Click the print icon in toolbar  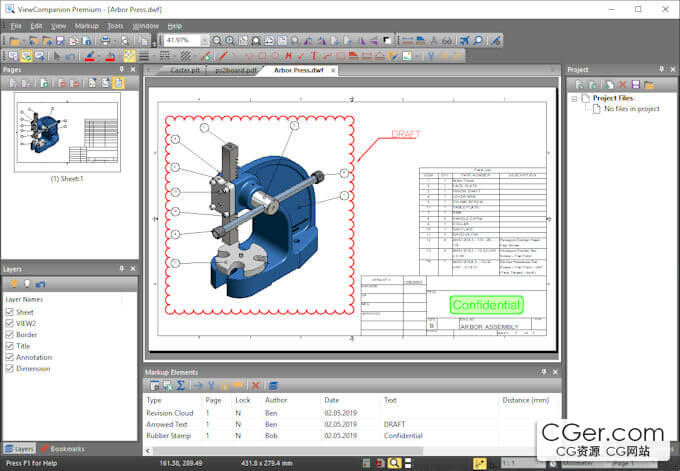(x=105, y=41)
